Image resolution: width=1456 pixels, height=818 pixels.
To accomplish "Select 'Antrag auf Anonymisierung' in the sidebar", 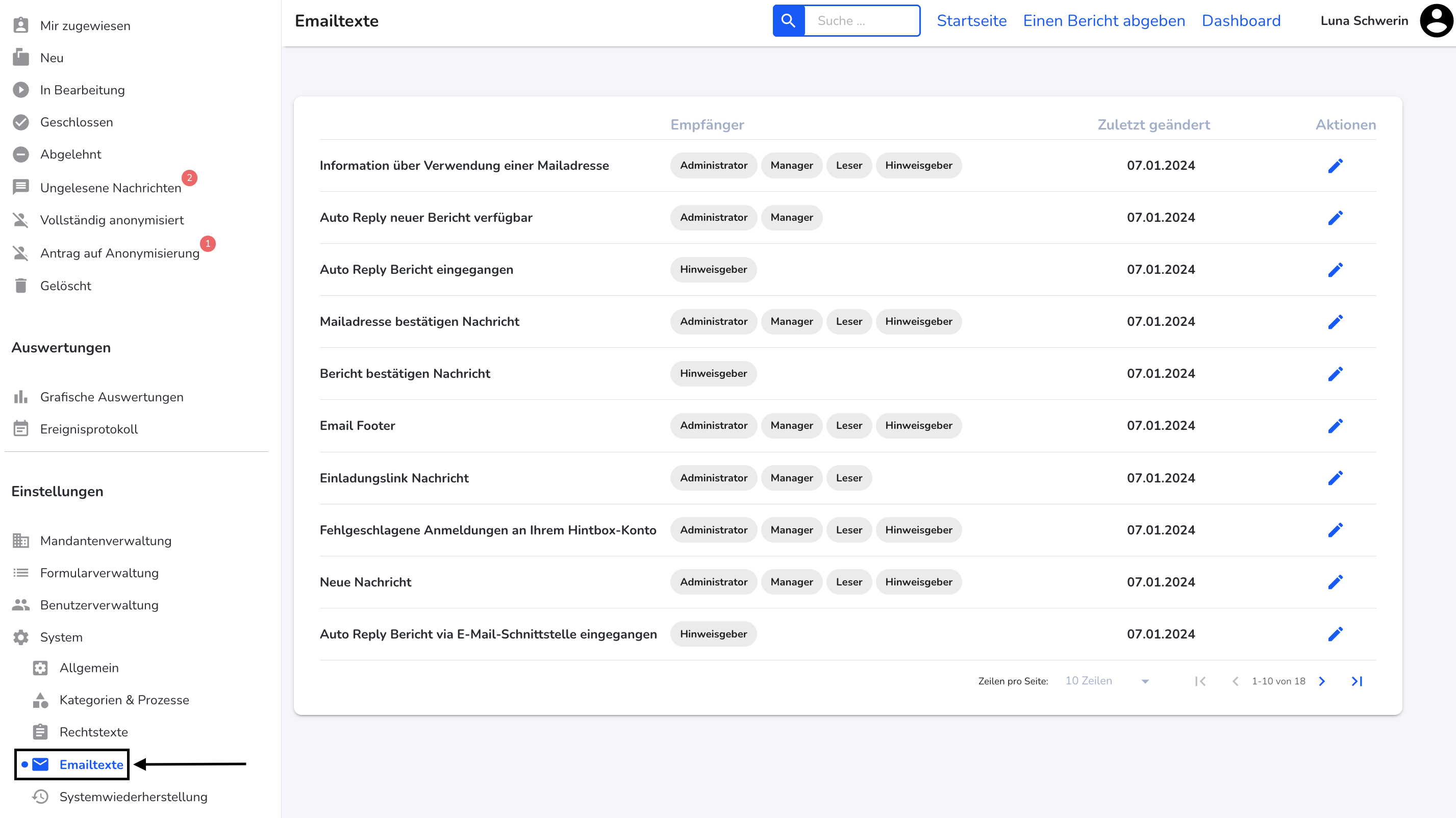I will pos(120,253).
